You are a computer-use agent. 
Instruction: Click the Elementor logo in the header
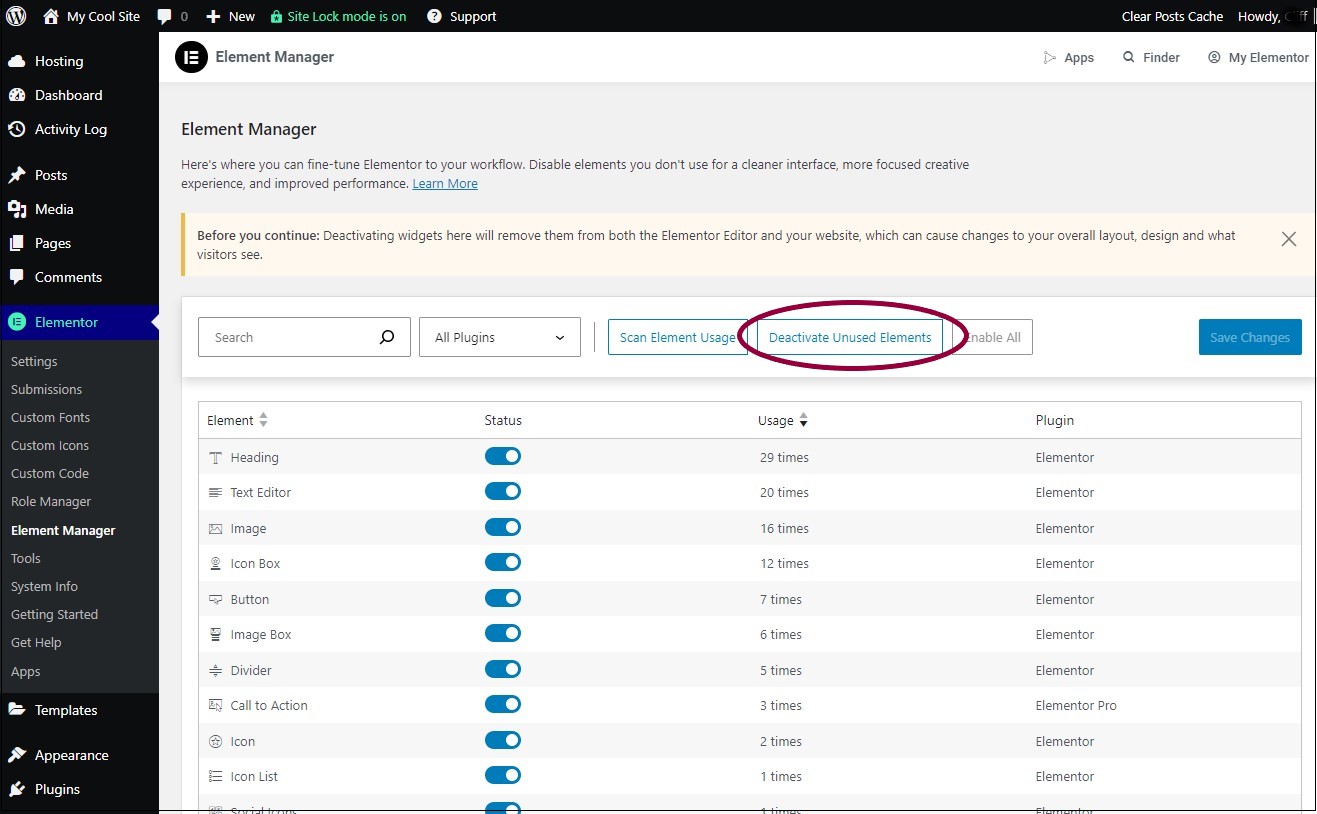point(191,57)
